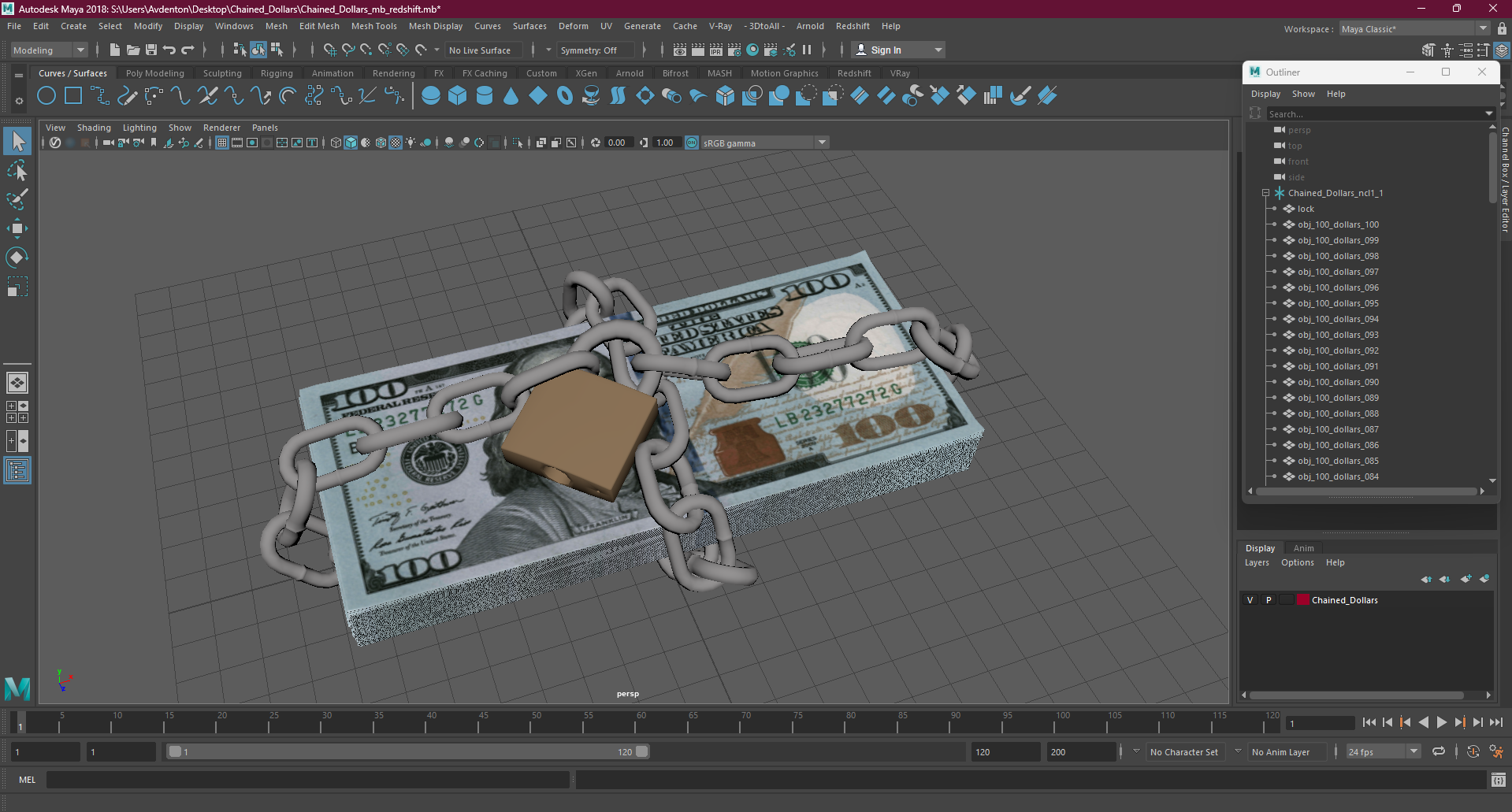The image size is (1512, 812).
Task: Click the New Scene icon
Action: point(115,50)
